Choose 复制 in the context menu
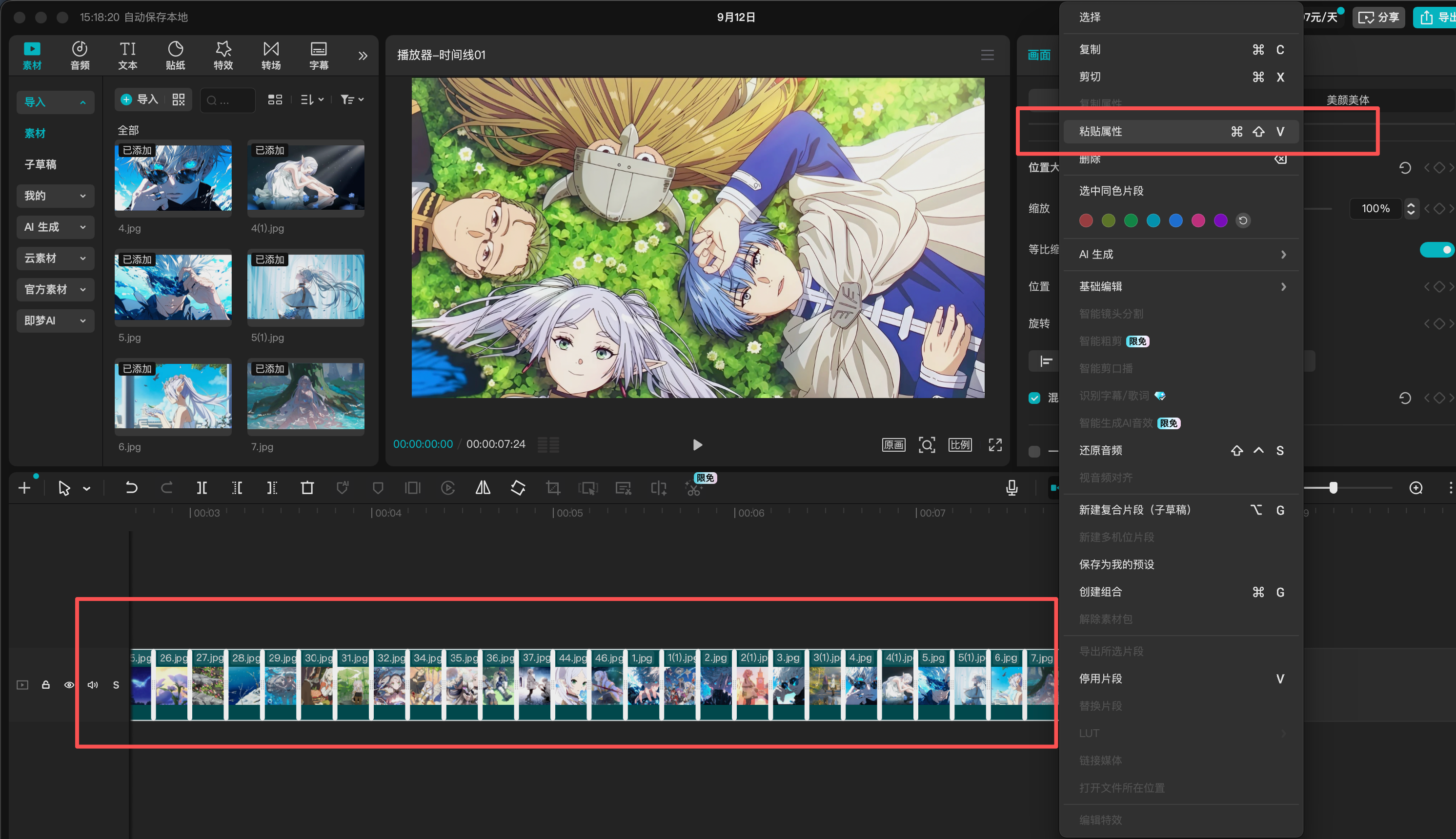 [x=1180, y=50]
